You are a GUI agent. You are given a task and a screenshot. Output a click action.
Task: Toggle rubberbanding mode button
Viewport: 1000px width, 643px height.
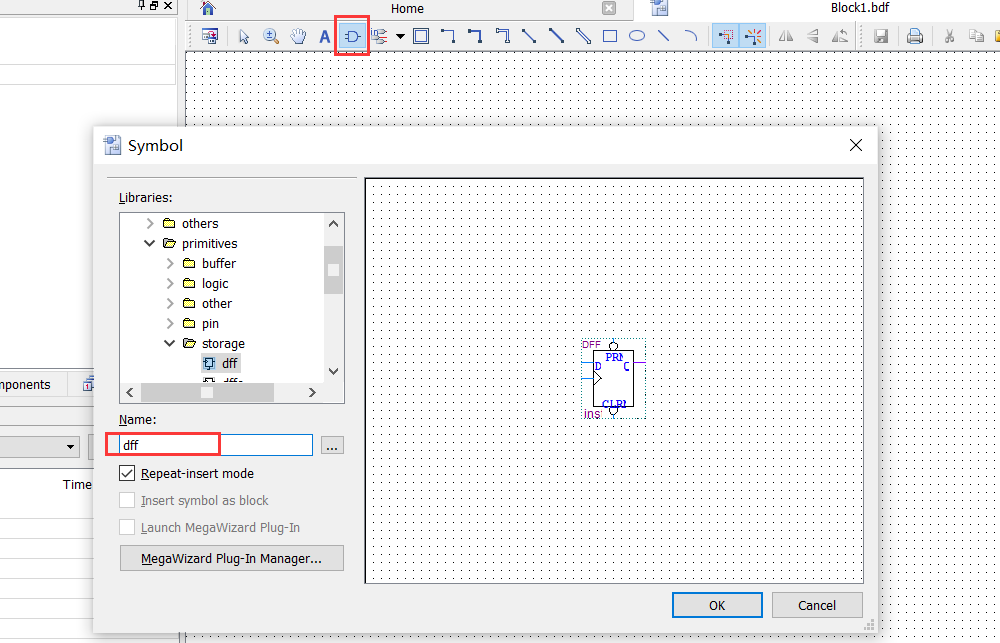753,36
